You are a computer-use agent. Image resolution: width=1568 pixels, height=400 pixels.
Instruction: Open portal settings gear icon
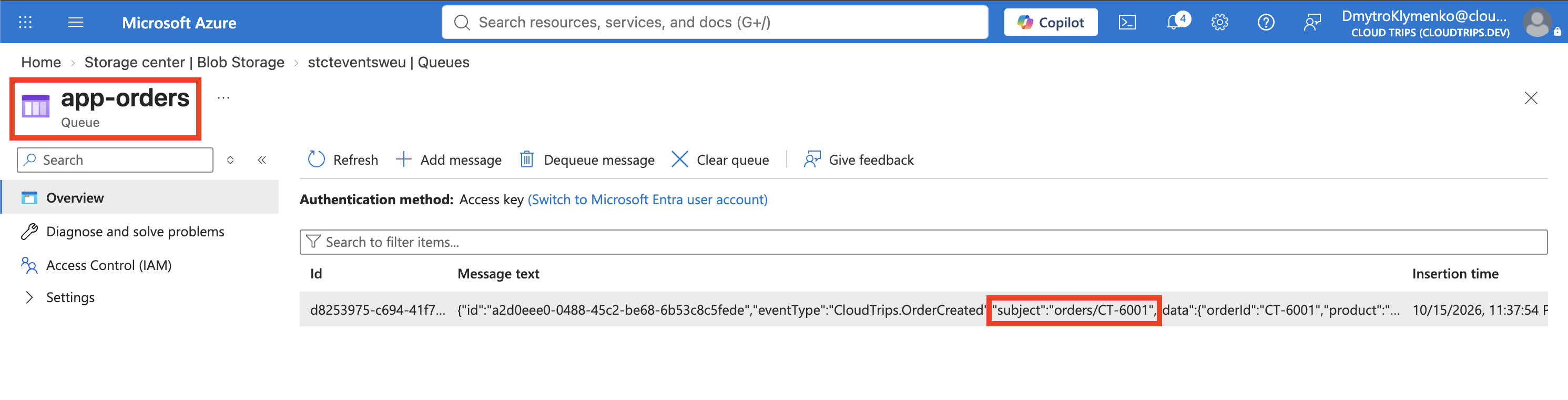point(1219,23)
